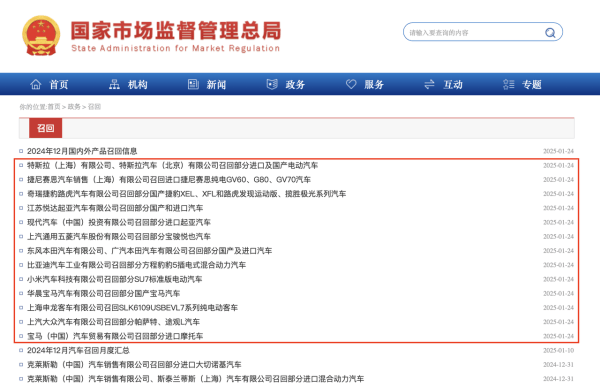Open the Tesla (特斯拉) recall notice
600x387 pixels.
[172, 165]
